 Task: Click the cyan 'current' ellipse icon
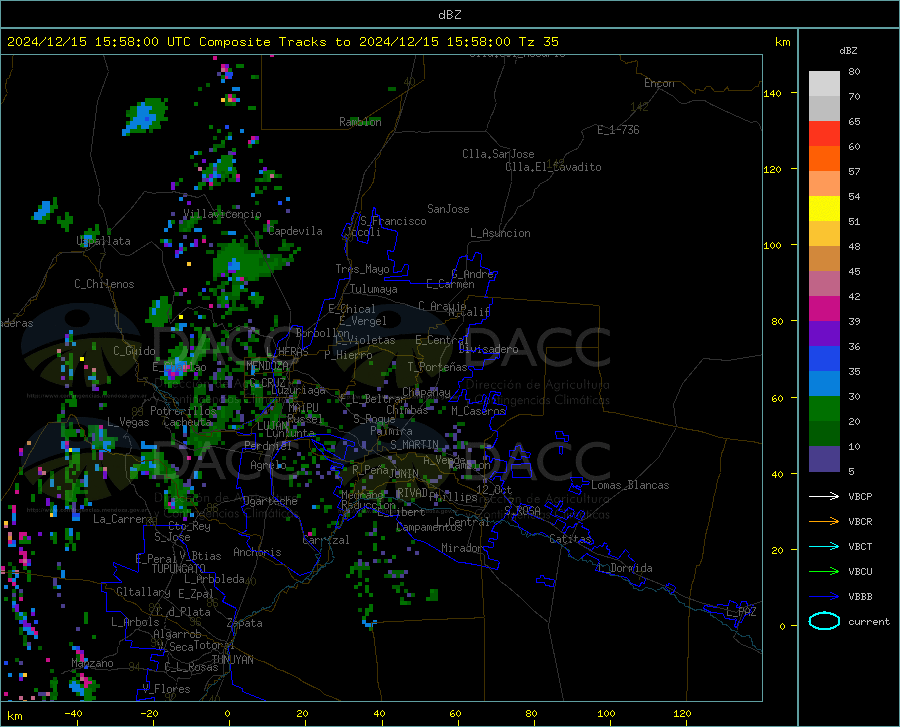pos(824,621)
